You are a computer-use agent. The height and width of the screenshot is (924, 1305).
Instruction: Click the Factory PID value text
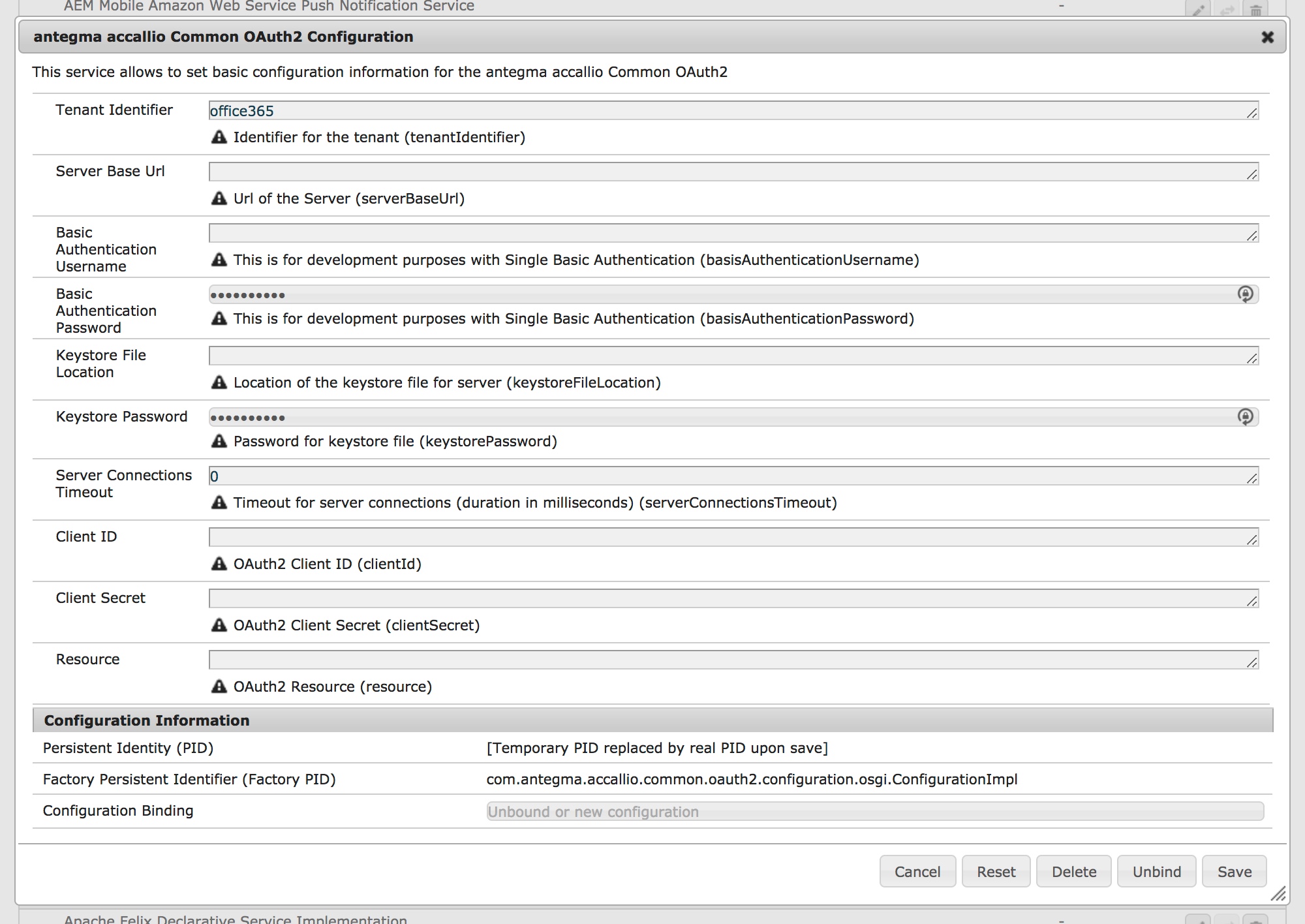752,779
